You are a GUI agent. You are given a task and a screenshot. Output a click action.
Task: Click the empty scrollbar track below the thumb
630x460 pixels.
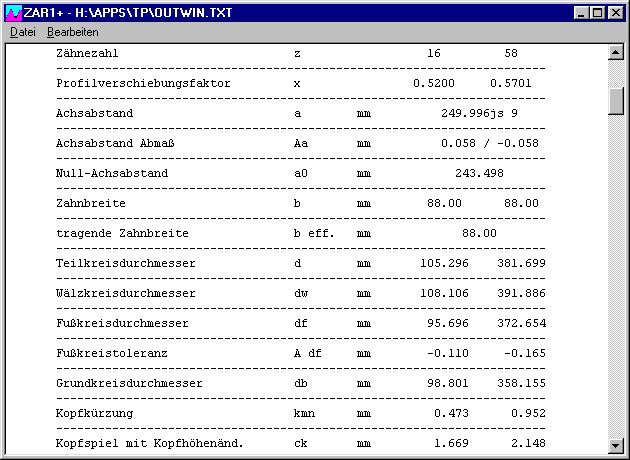pyautogui.click(x=616, y=280)
